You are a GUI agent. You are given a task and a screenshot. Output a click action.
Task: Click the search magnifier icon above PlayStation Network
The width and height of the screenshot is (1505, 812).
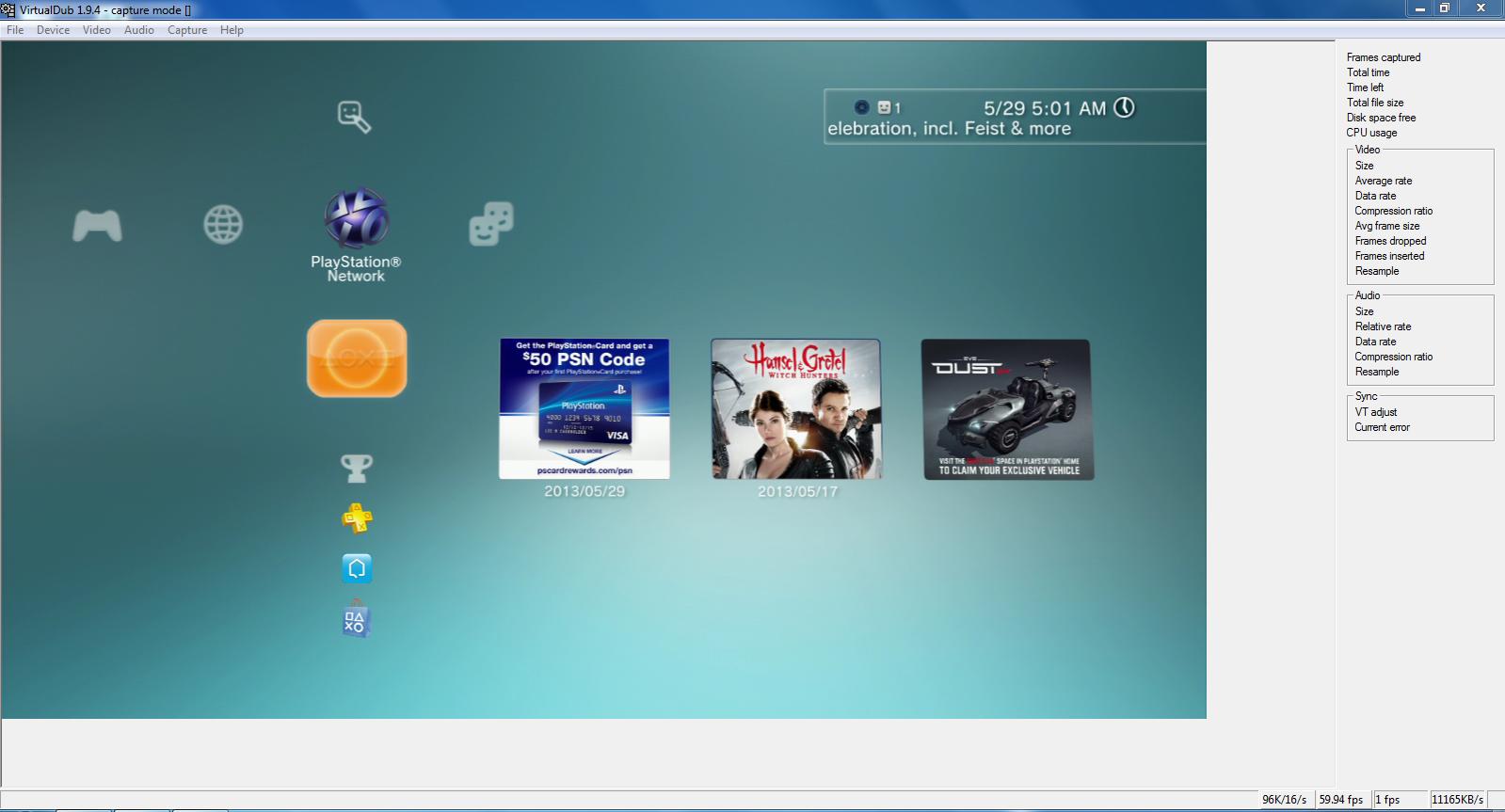tap(355, 117)
